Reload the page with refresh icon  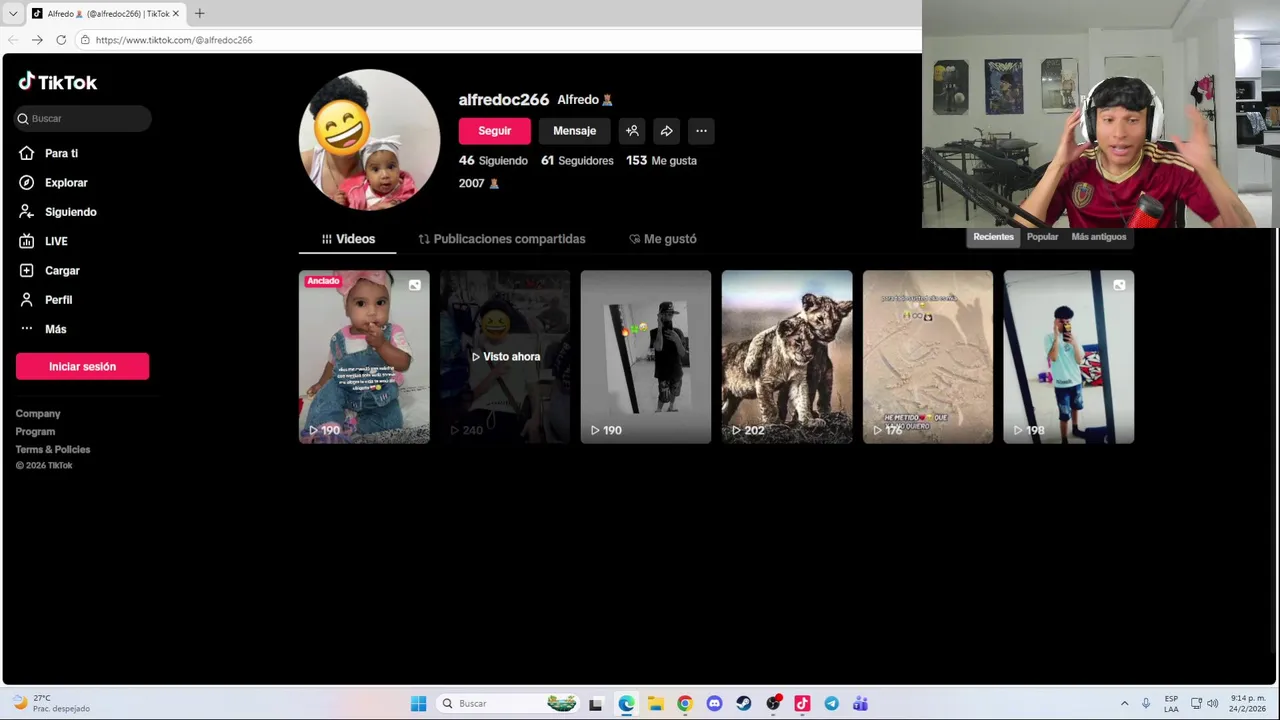pos(61,40)
